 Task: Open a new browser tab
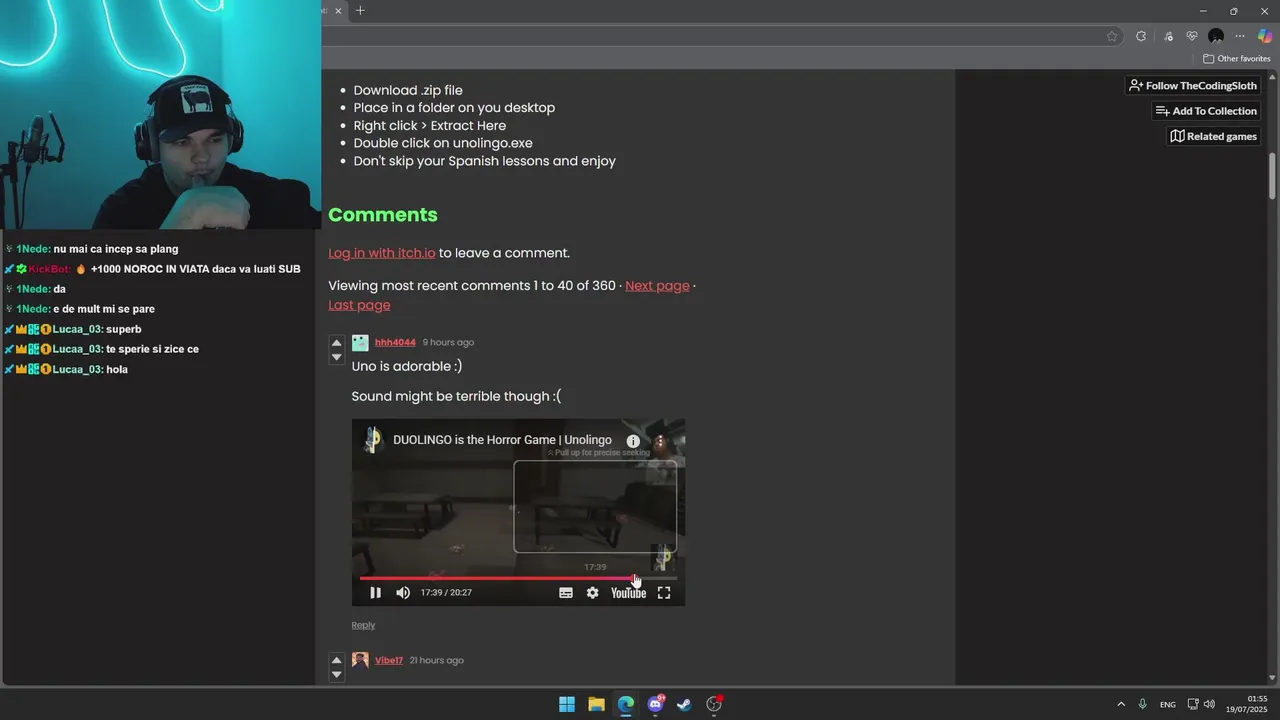360,11
